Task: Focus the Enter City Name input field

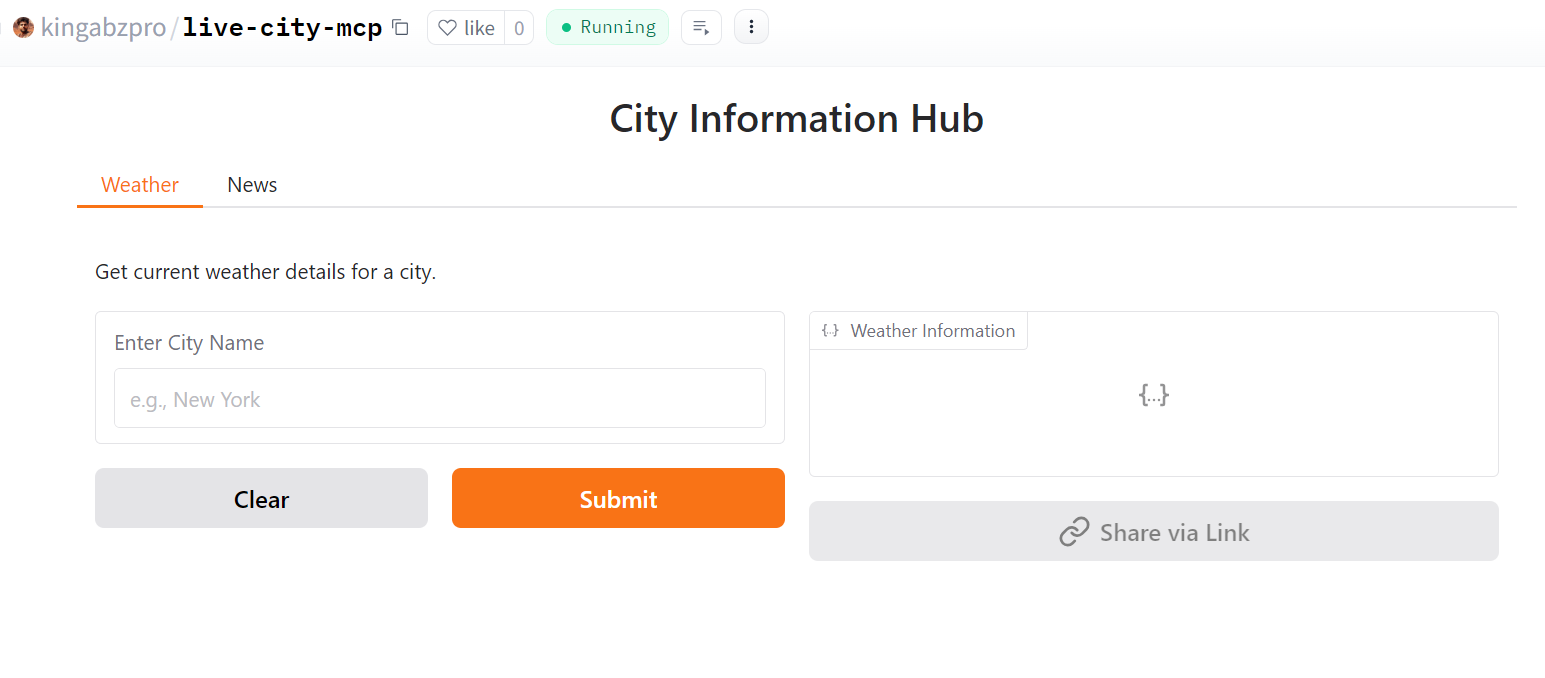Action: [x=440, y=398]
